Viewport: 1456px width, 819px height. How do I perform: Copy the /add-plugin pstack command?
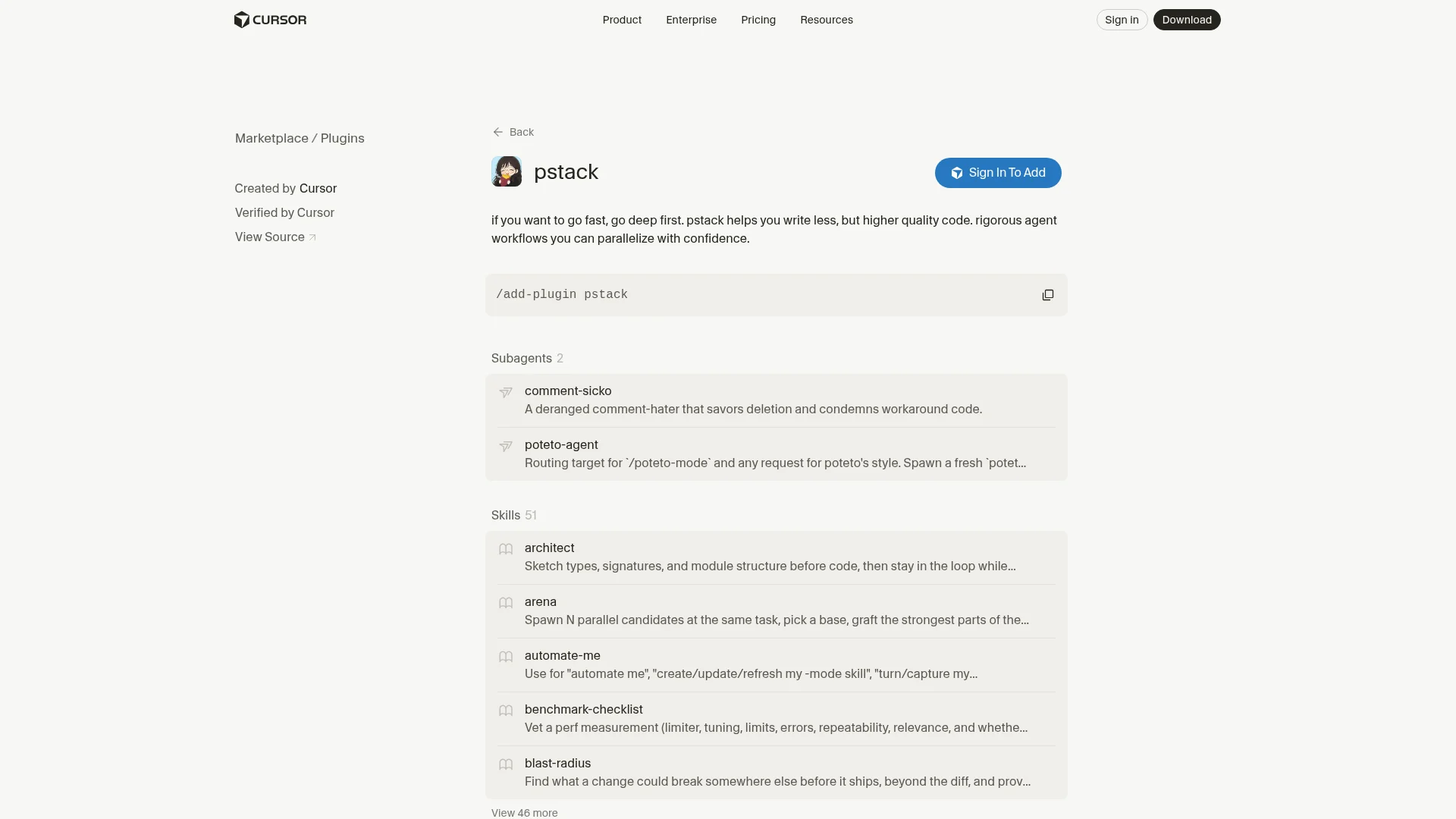tap(1047, 295)
